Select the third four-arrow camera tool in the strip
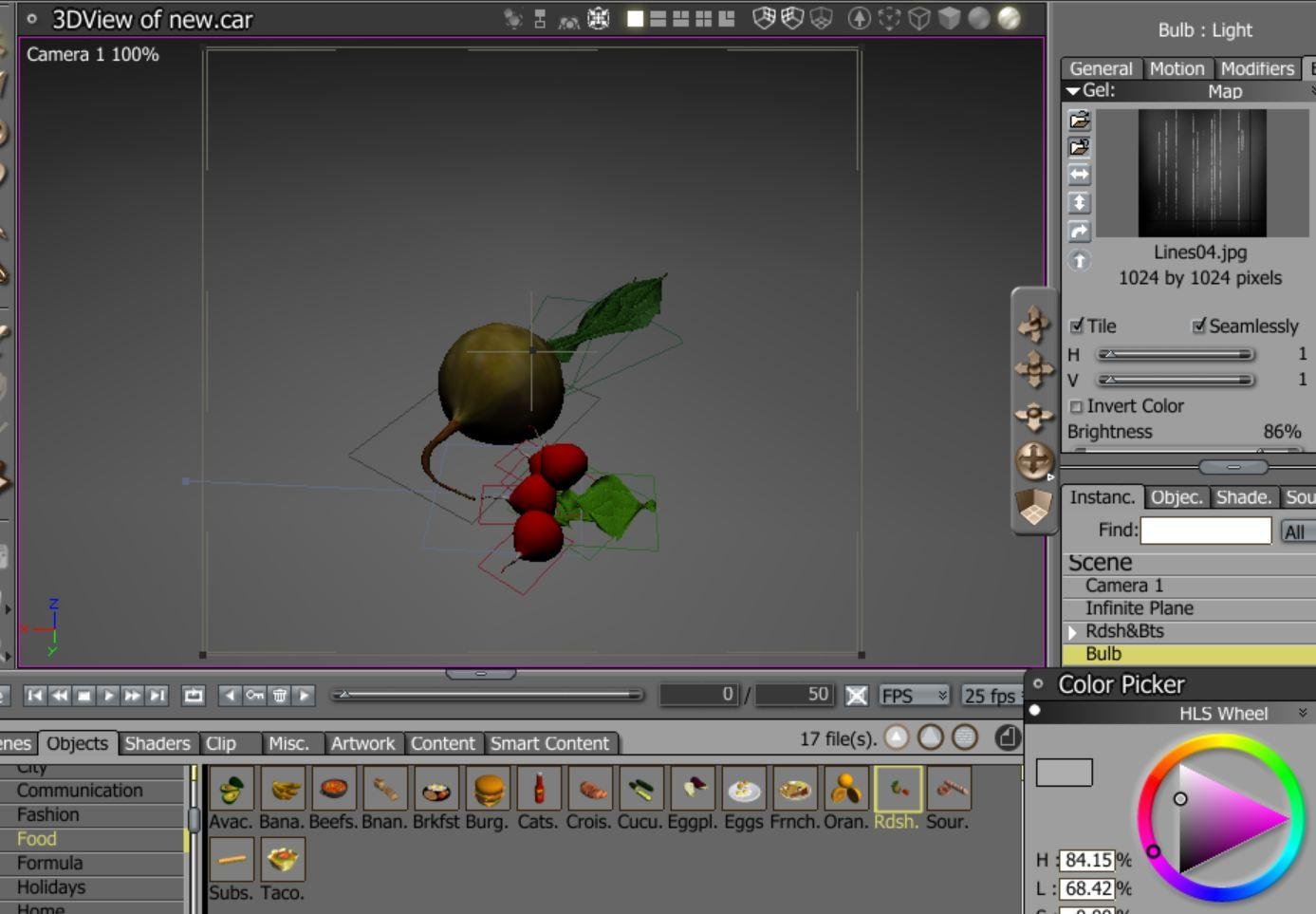1316x914 pixels. 1034,415
